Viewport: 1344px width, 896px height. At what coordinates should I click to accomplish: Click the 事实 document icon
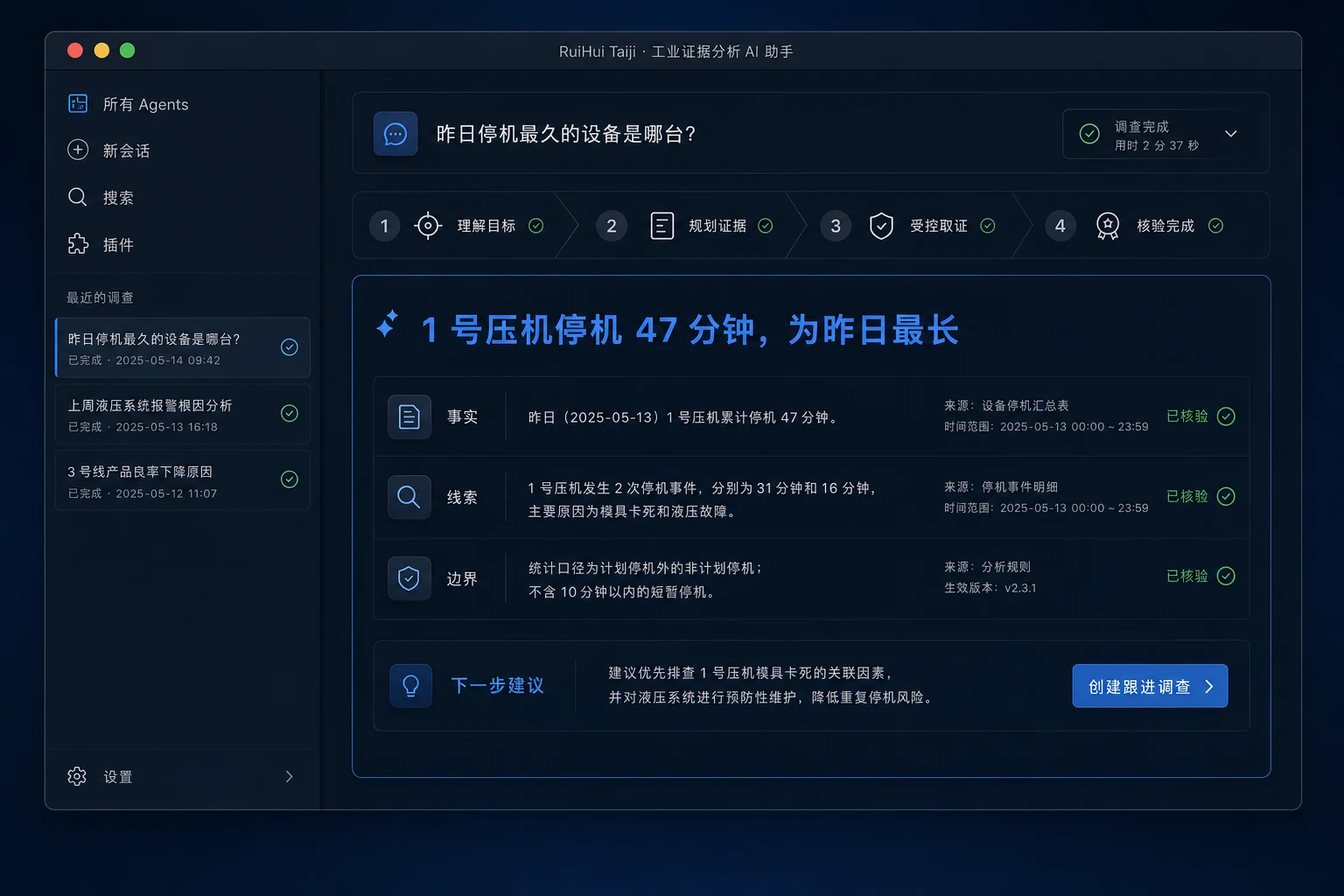tap(409, 416)
